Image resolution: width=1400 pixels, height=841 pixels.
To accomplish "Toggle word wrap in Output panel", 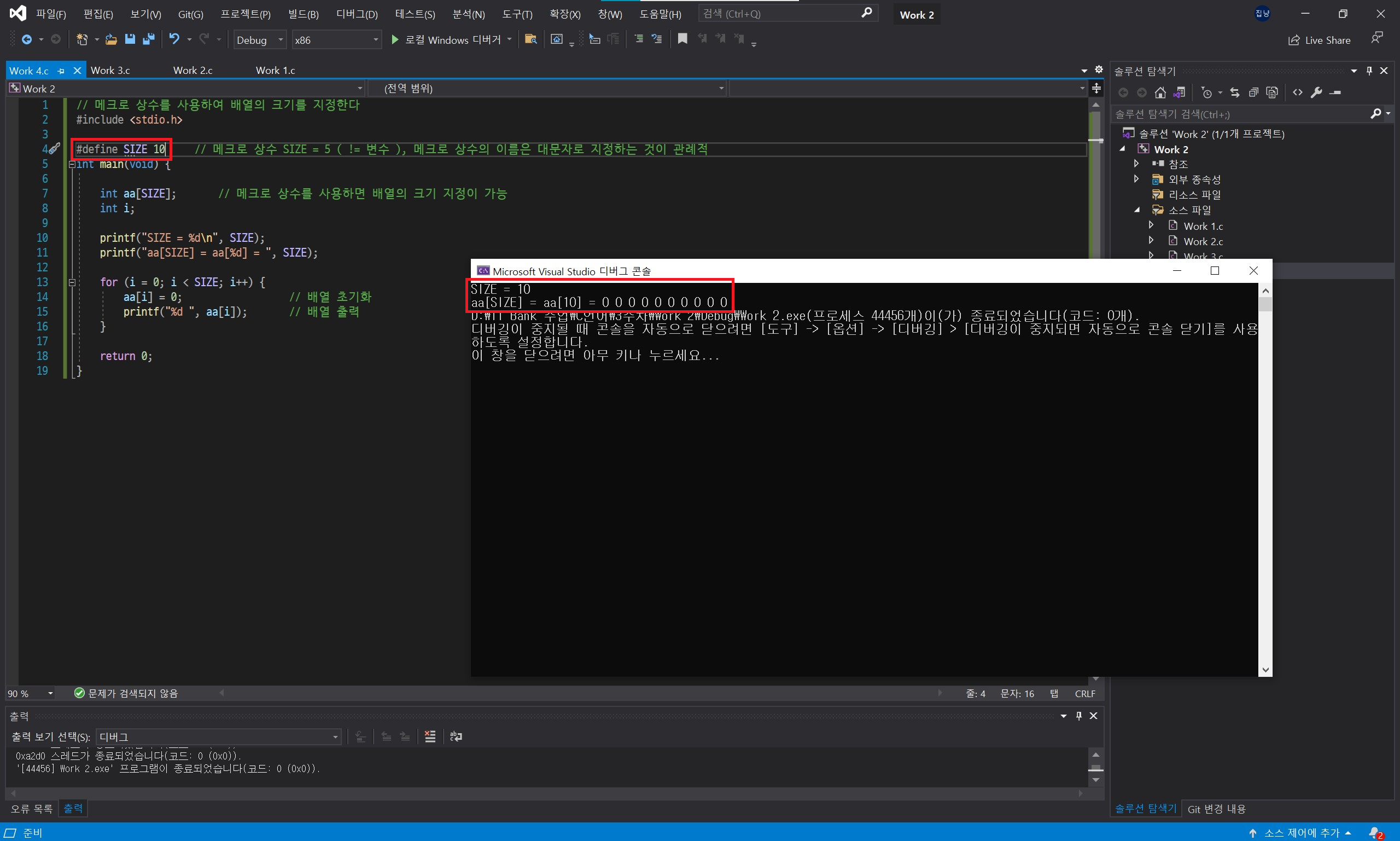I will point(456,736).
